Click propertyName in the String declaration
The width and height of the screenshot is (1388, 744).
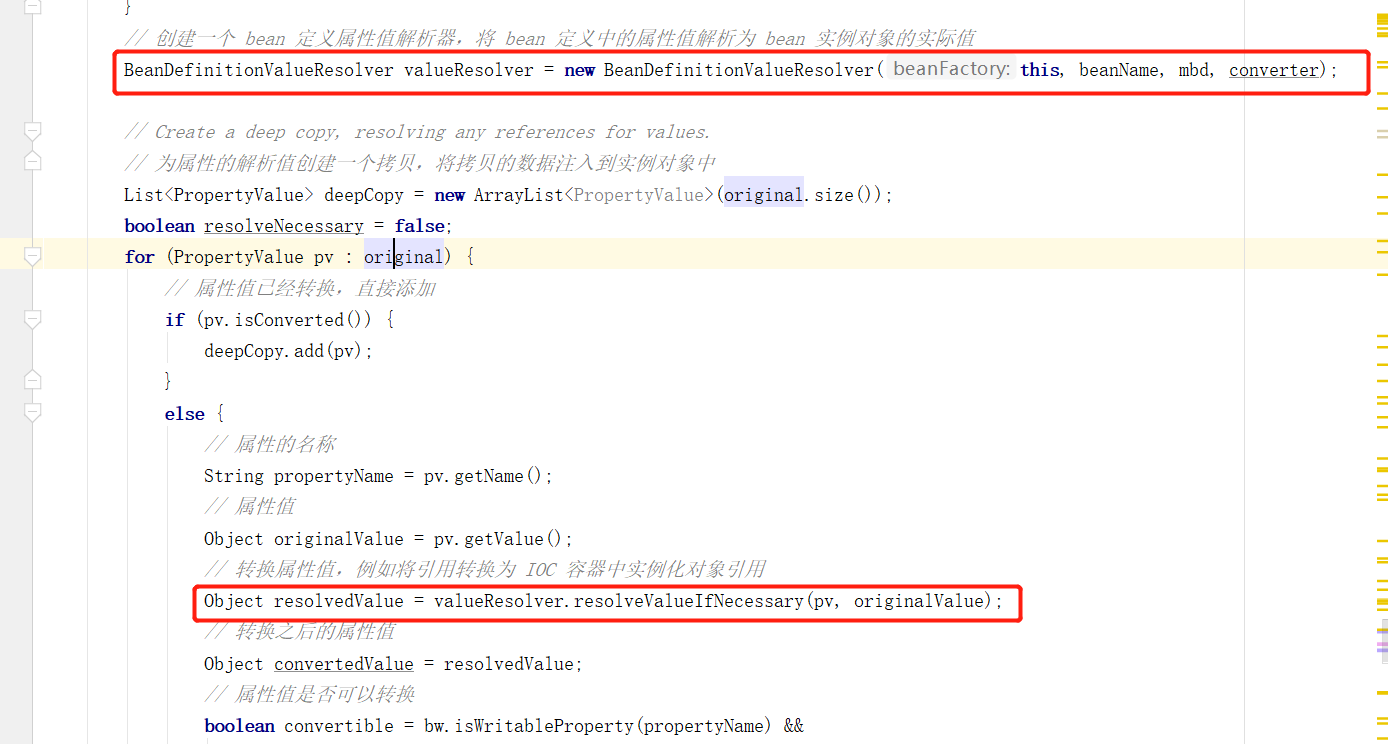[x=333, y=476]
